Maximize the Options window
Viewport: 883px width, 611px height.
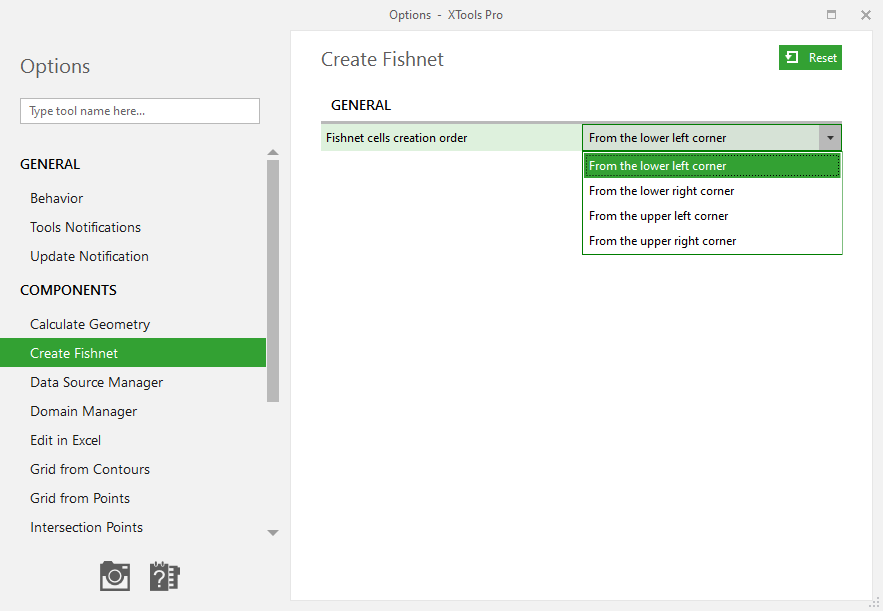point(831,15)
